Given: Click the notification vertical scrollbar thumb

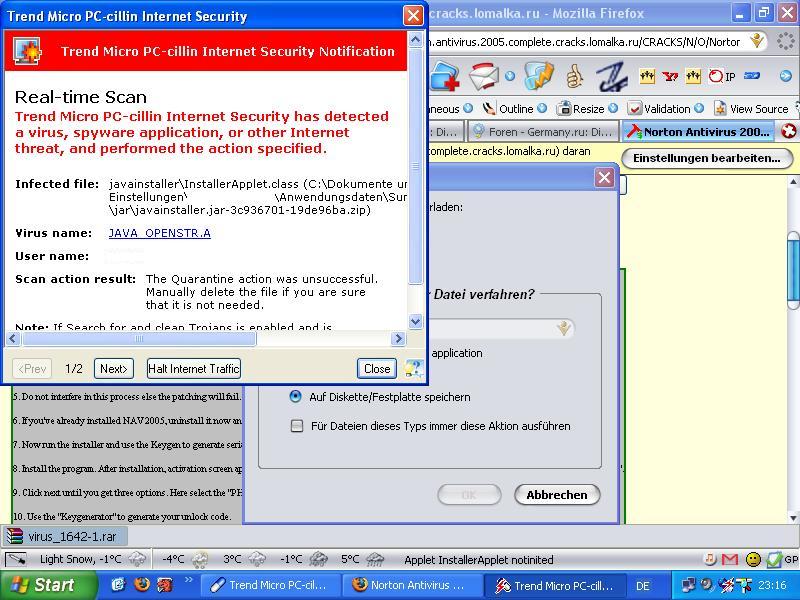Looking at the screenshot, I should pyautogui.click(x=415, y=166).
